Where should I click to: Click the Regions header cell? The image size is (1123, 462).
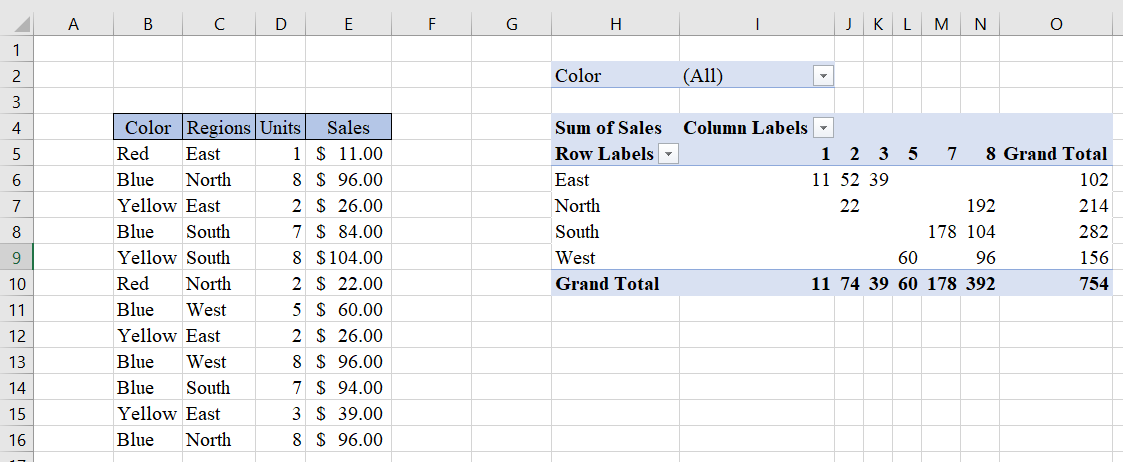219,128
